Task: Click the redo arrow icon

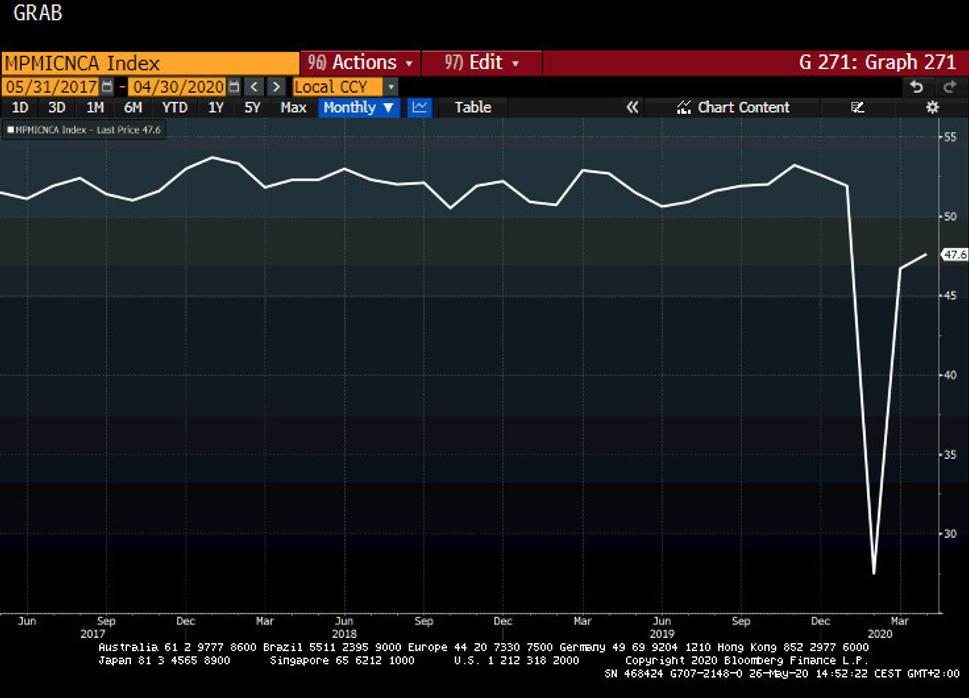Action: coord(949,87)
